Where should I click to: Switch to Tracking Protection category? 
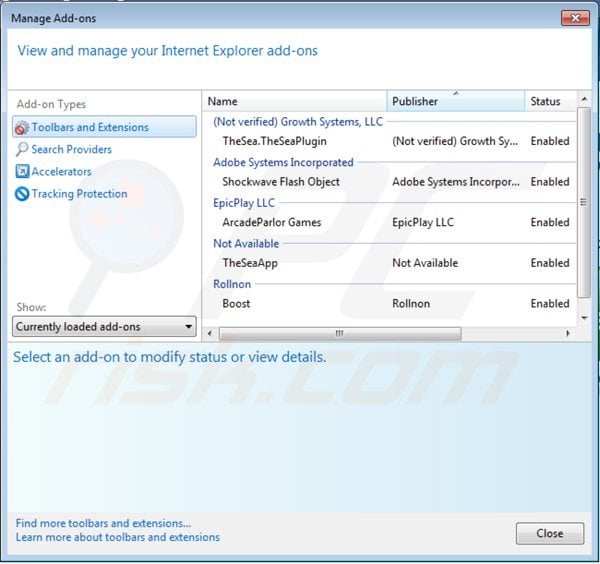pyautogui.click(x=71, y=194)
